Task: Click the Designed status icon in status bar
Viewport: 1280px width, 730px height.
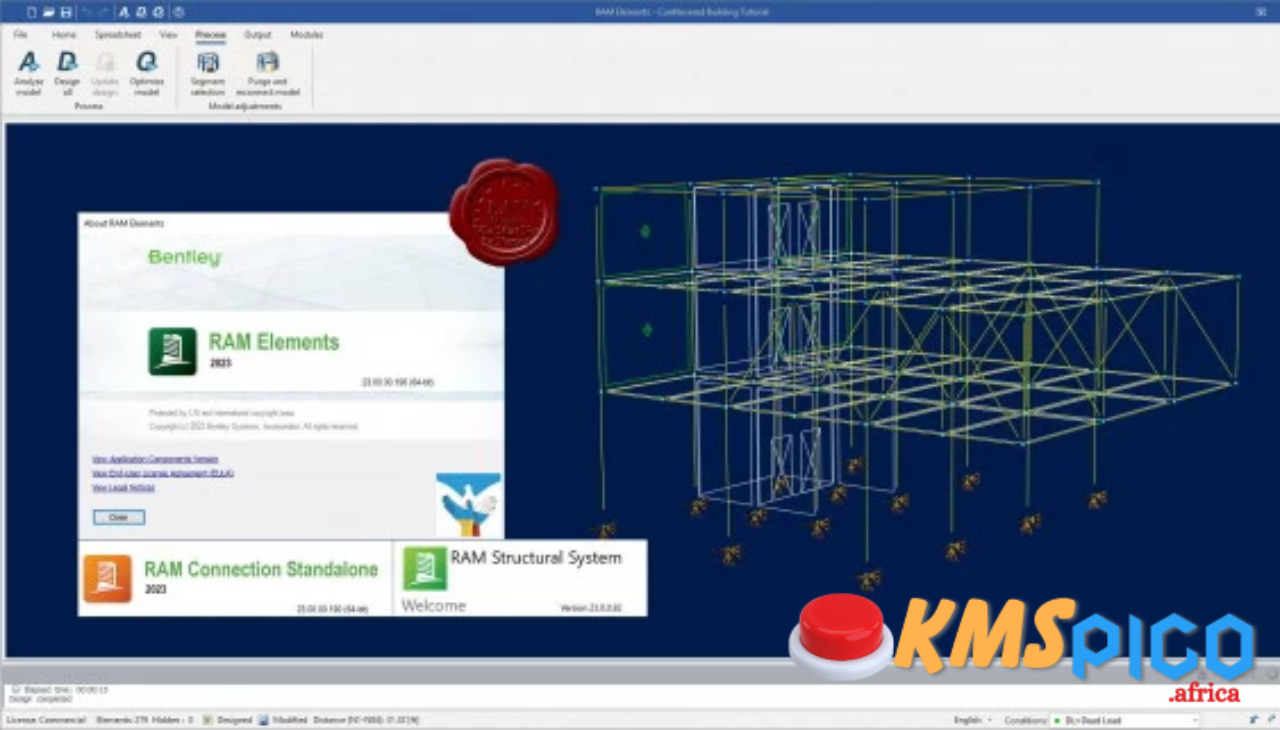Action: click(x=206, y=720)
